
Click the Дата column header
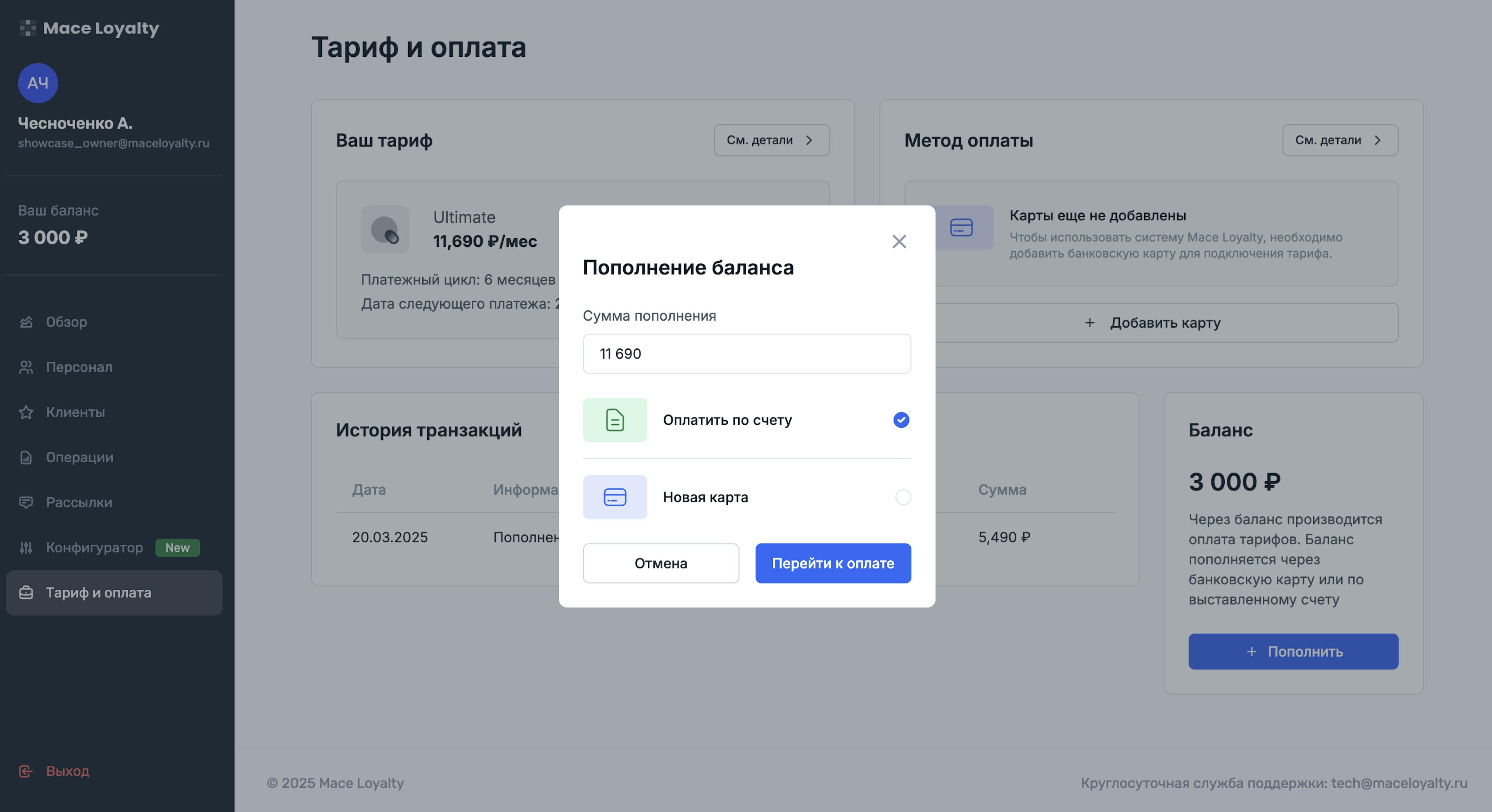369,490
